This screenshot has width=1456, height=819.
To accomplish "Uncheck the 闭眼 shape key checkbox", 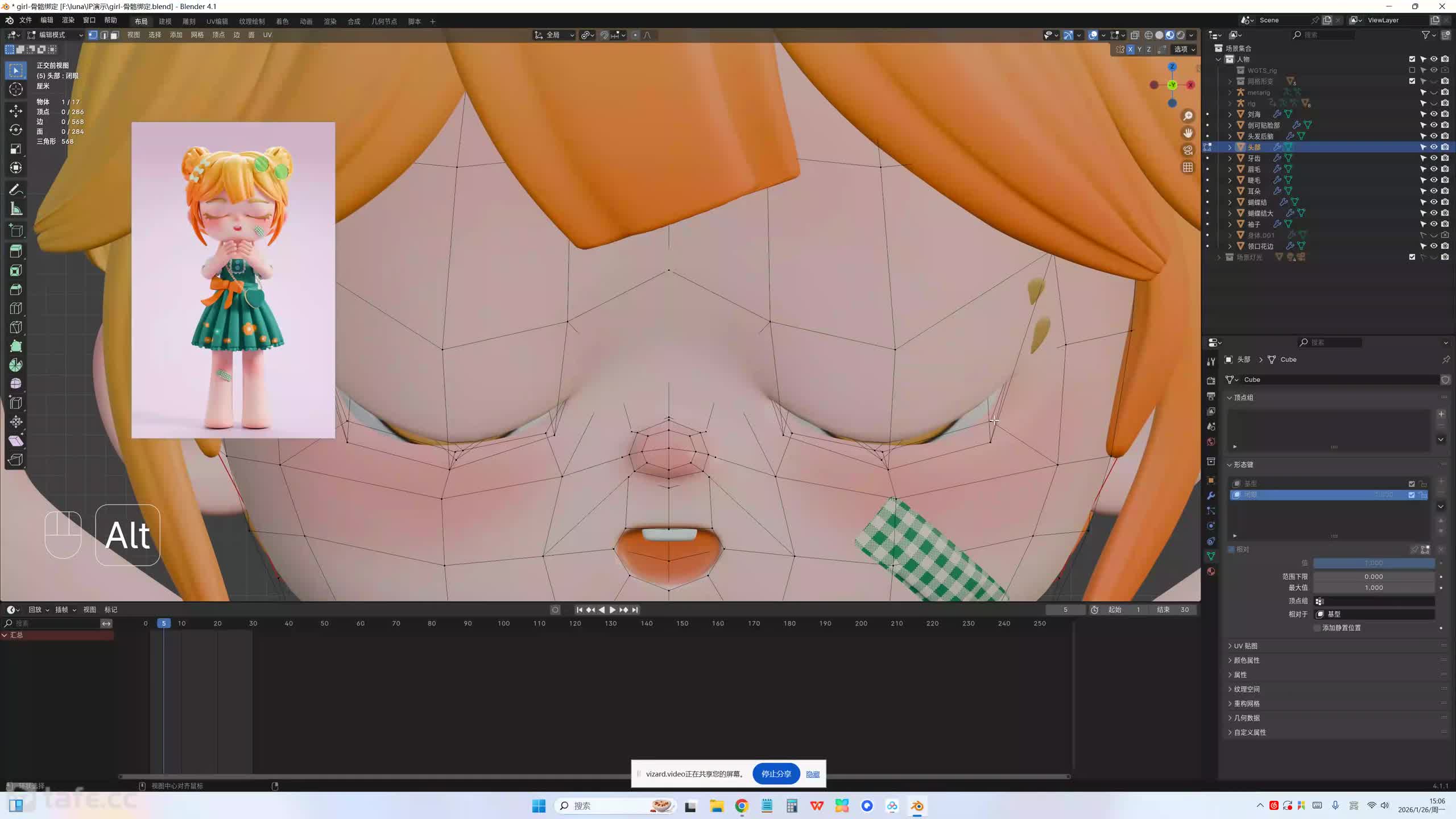I will pyautogui.click(x=1411, y=495).
